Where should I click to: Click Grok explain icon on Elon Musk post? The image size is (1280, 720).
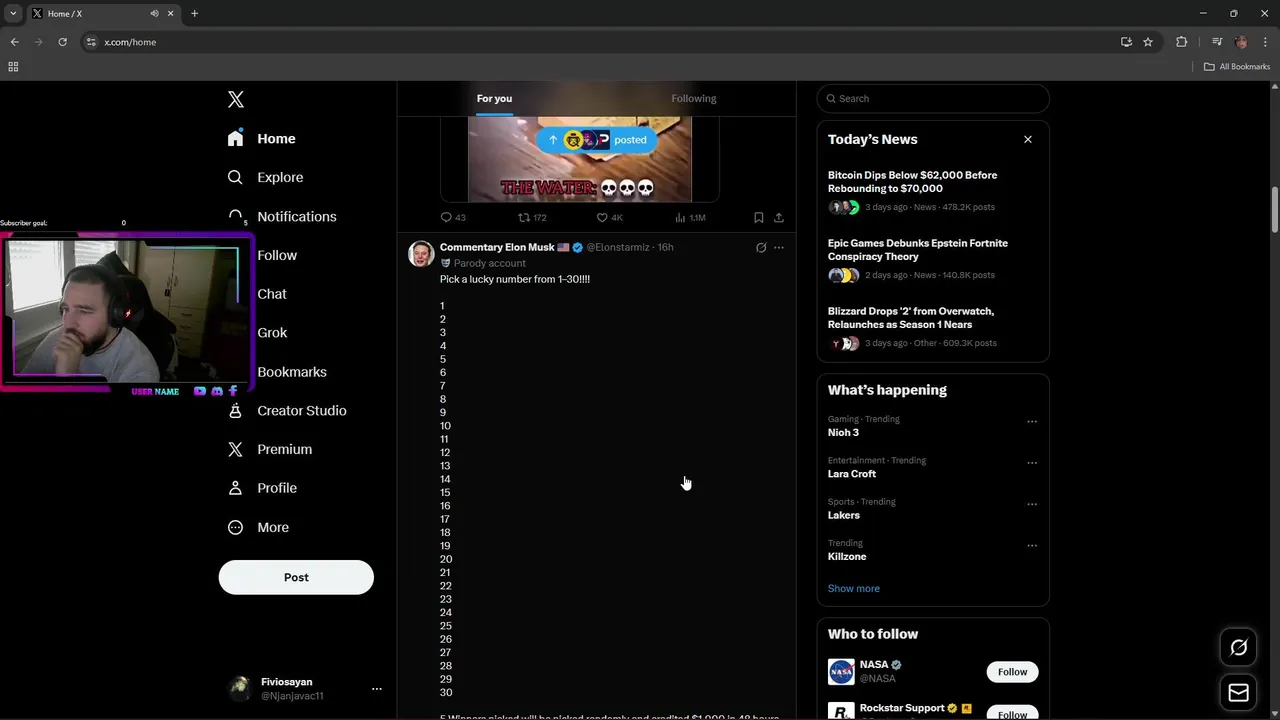tap(761, 247)
